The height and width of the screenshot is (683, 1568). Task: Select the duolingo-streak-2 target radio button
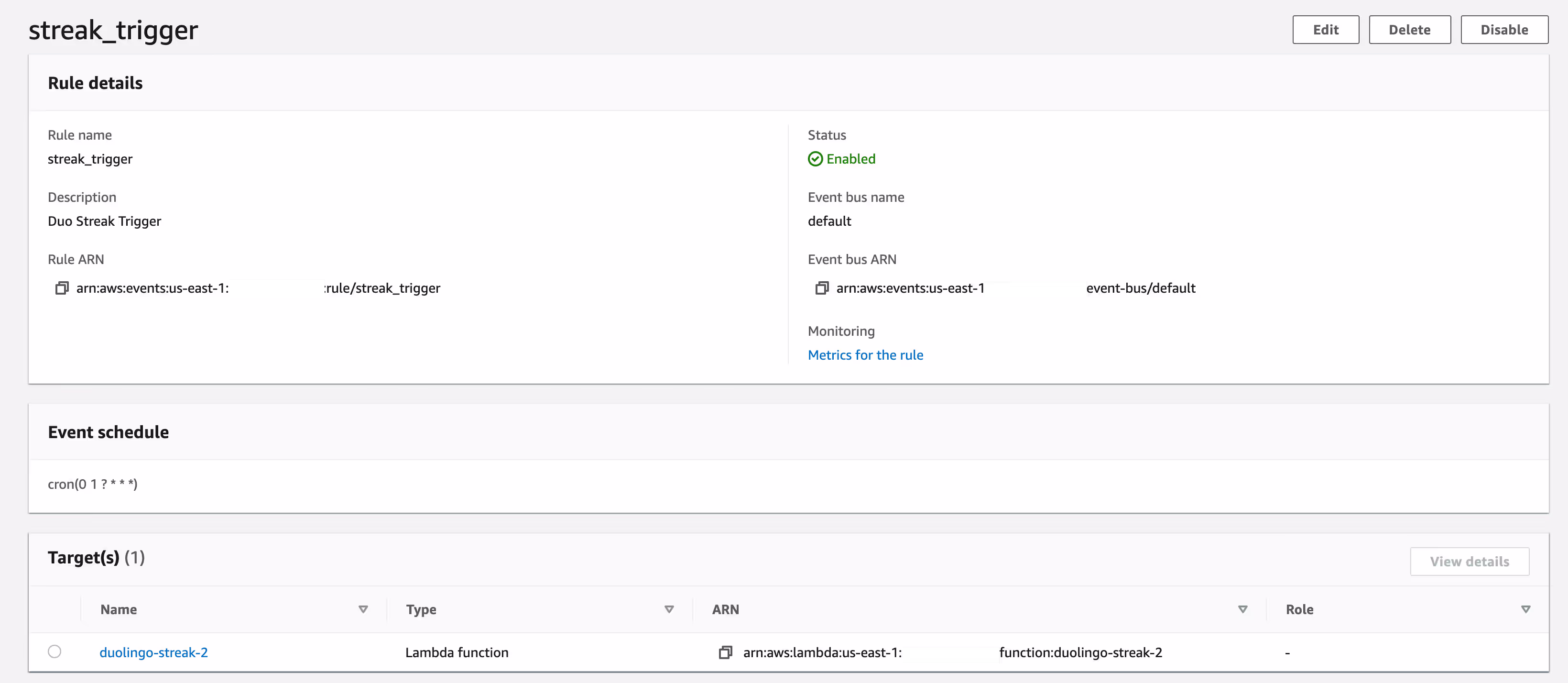(54, 652)
